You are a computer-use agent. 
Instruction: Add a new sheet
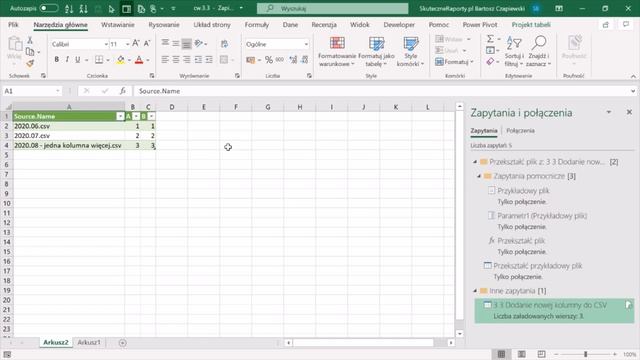point(122,343)
